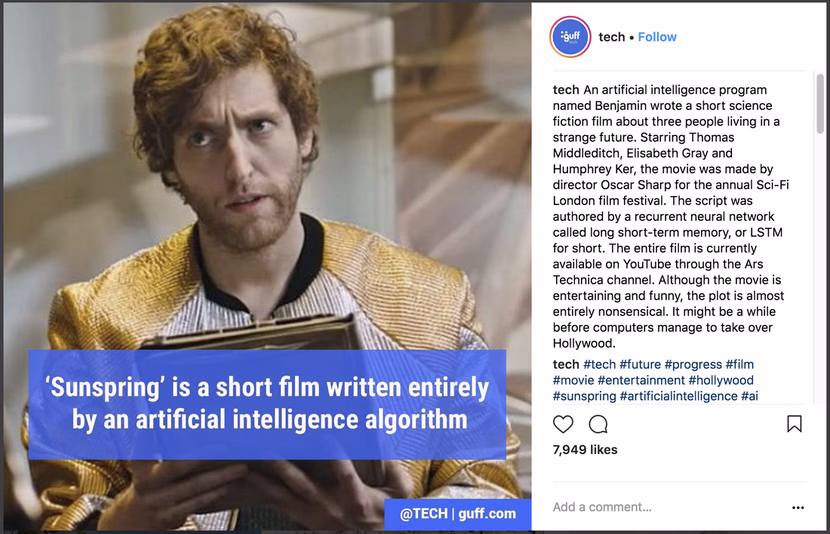Open the #film hashtag
The width and height of the screenshot is (830, 534).
point(739,364)
